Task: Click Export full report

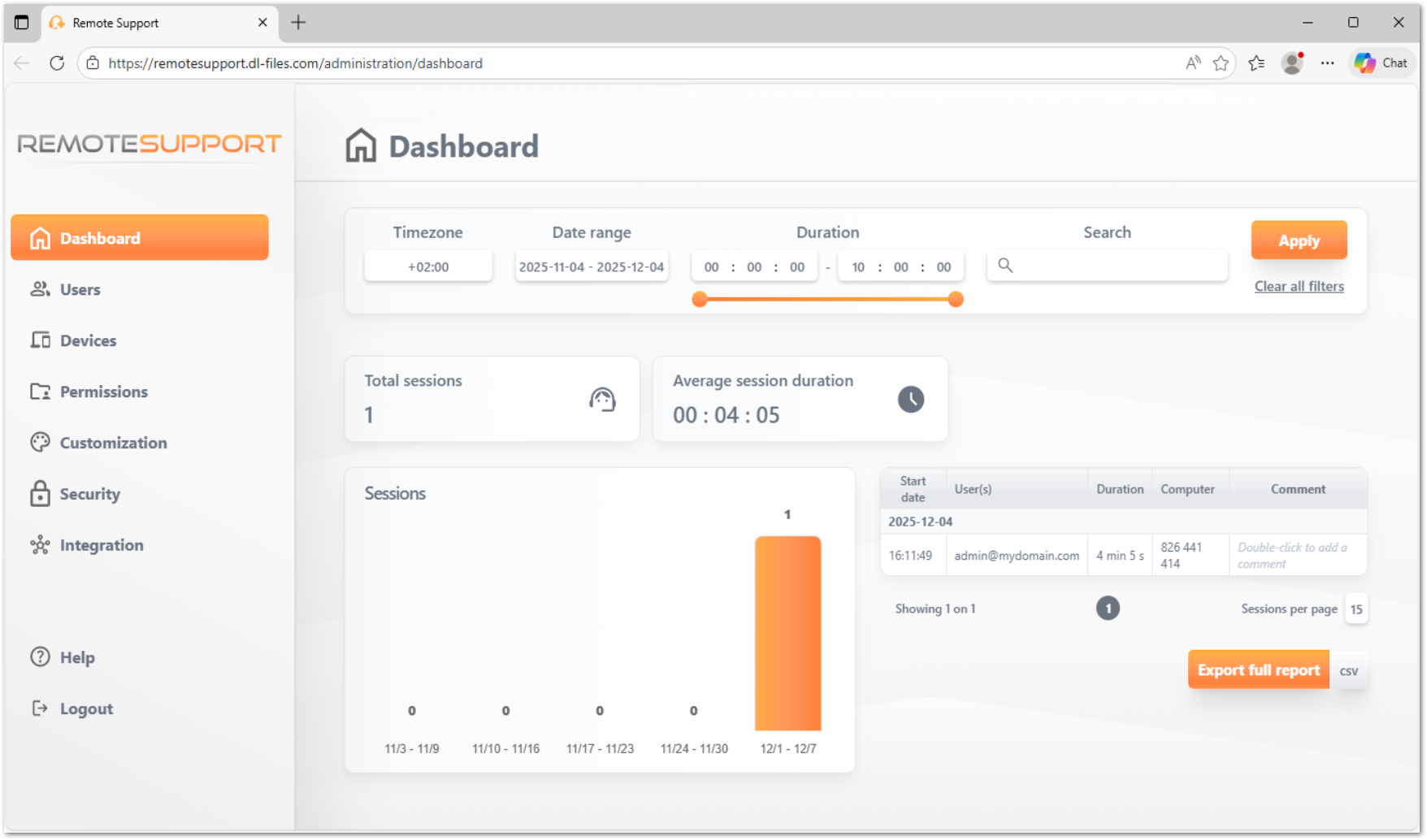Action: click(1258, 669)
